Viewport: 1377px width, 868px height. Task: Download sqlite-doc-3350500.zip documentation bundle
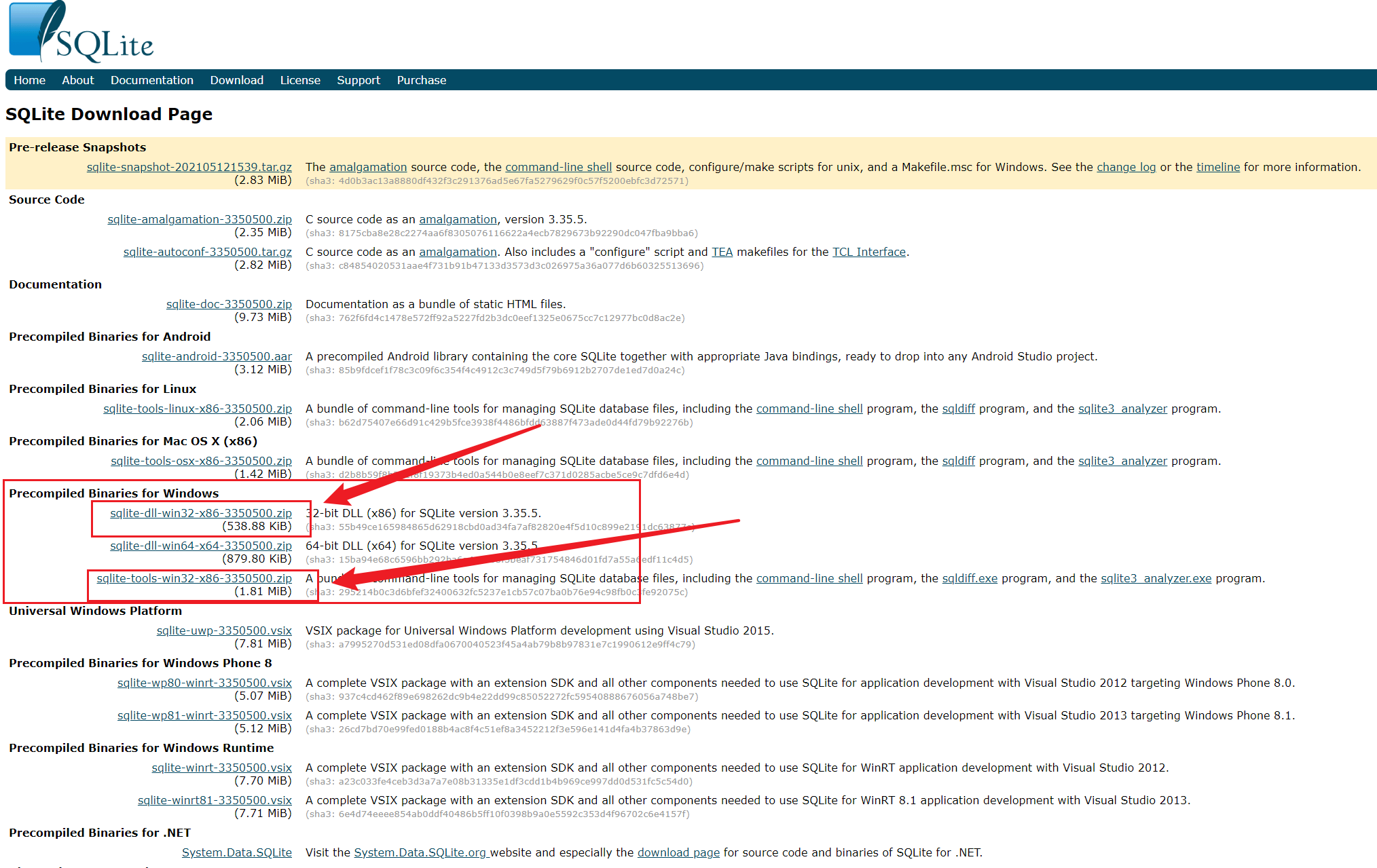[x=229, y=304]
